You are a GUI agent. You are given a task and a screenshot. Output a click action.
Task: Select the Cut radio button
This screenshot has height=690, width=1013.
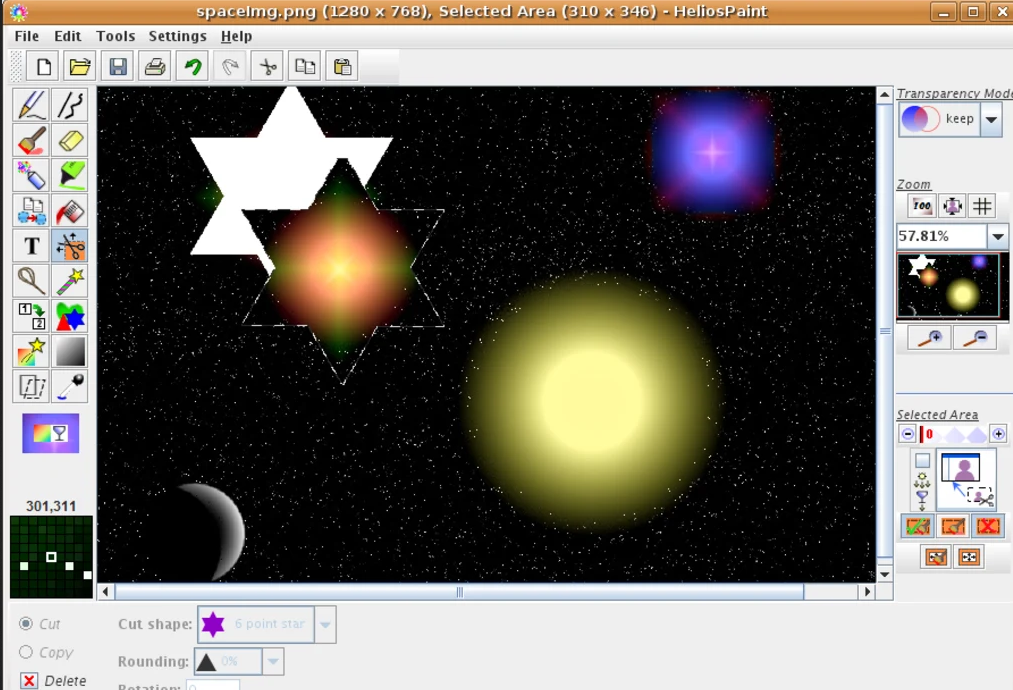(26, 624)
